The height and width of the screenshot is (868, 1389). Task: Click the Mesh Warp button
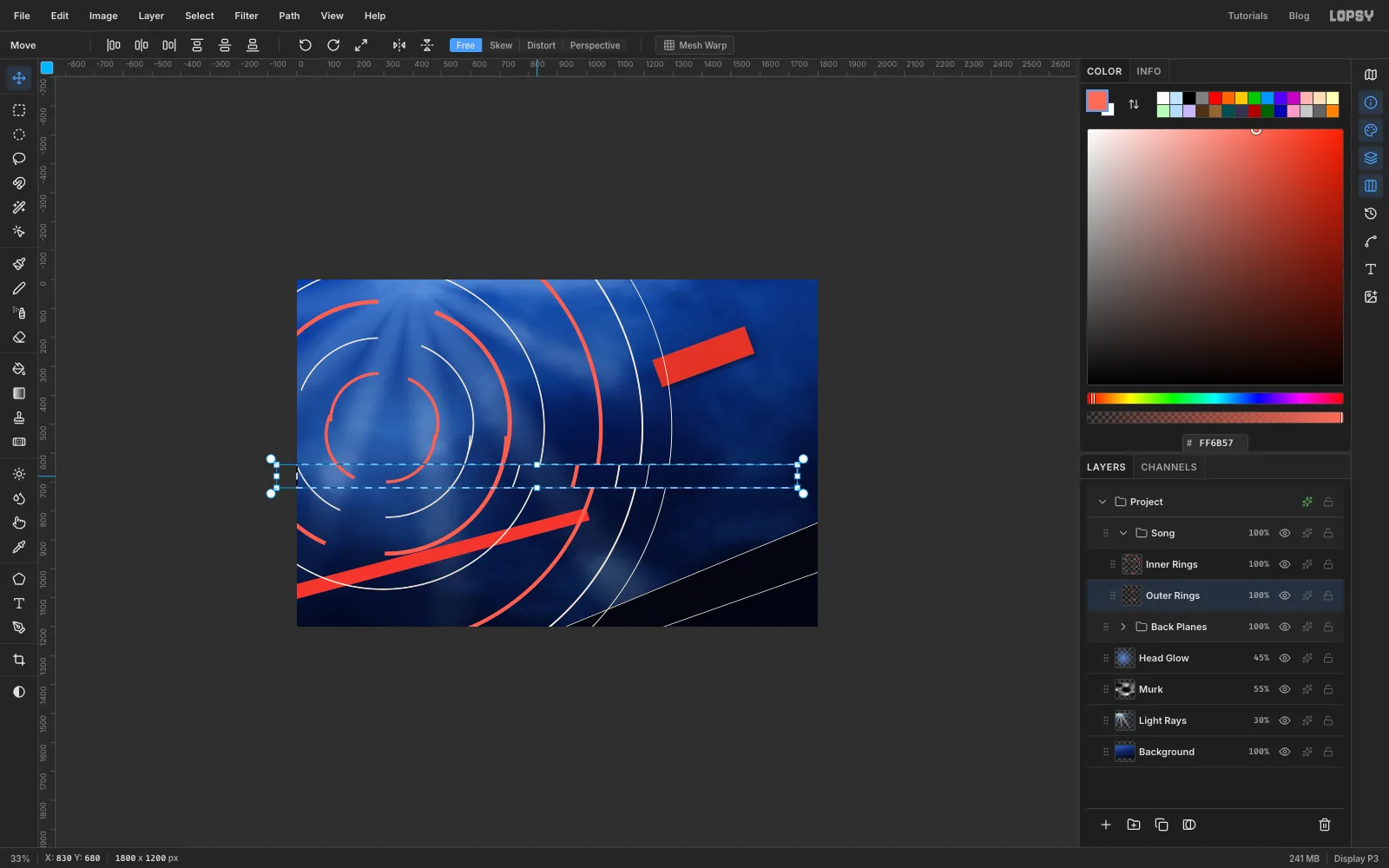pyautogui.click(x=695, y=45)
